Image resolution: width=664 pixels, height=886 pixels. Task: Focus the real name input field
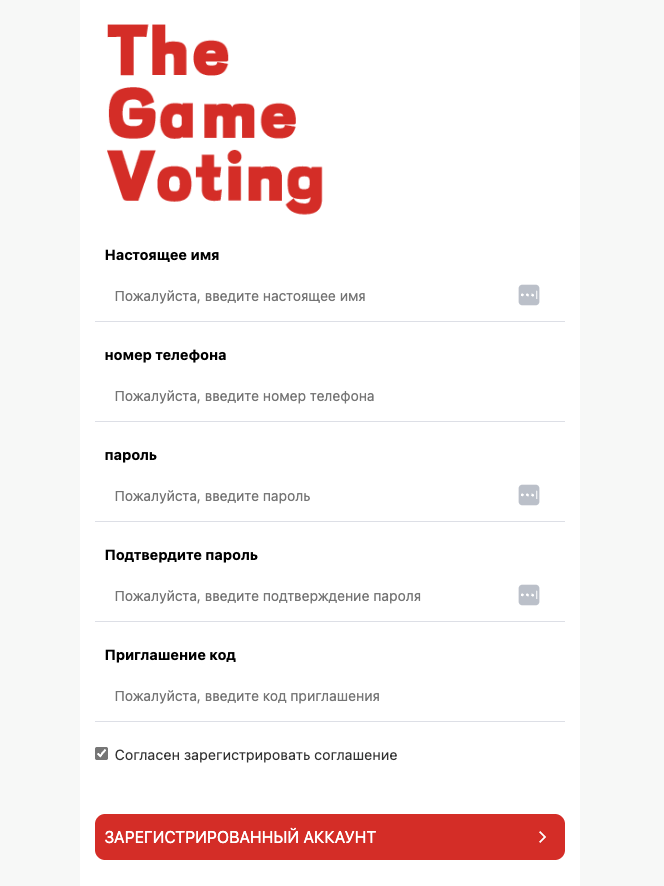[310, 296]
